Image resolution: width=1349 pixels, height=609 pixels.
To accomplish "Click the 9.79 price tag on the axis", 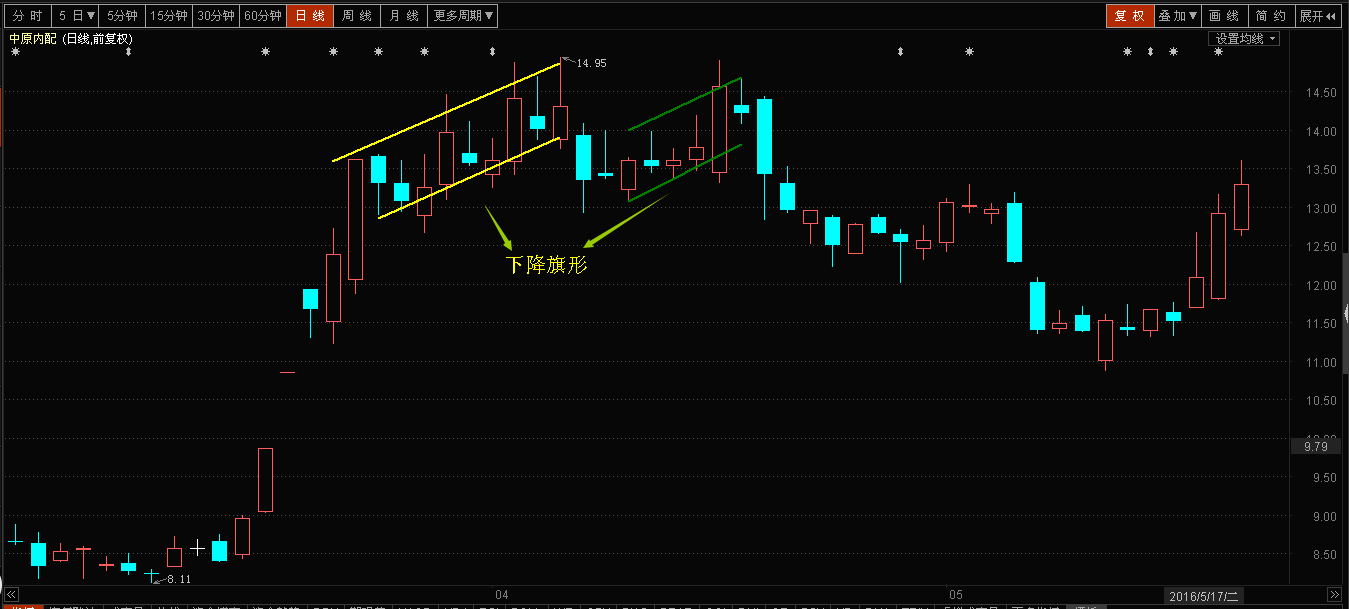I will tap(1315, 448).
